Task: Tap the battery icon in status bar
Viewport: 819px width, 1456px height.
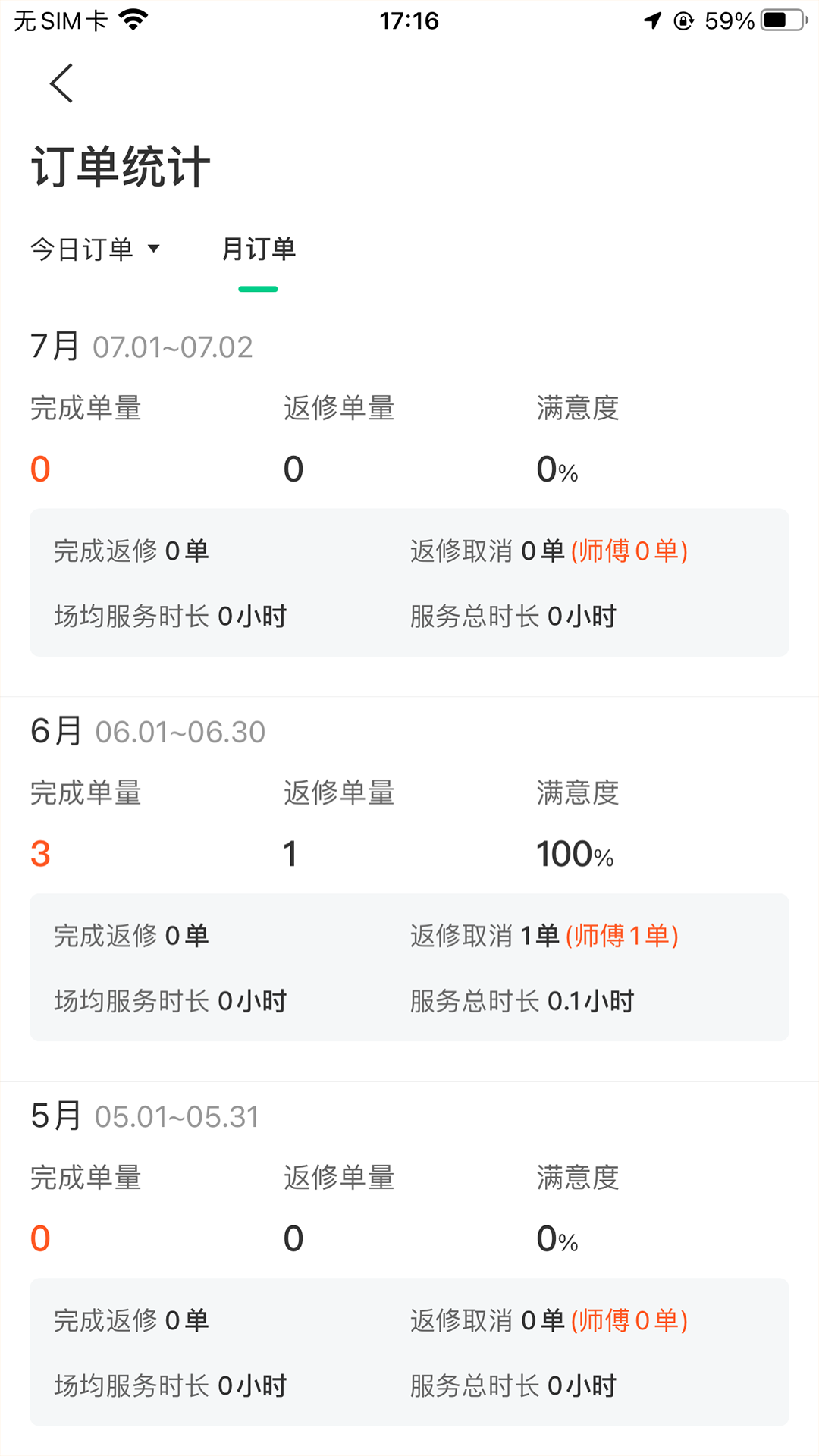Action: [784, 20]
